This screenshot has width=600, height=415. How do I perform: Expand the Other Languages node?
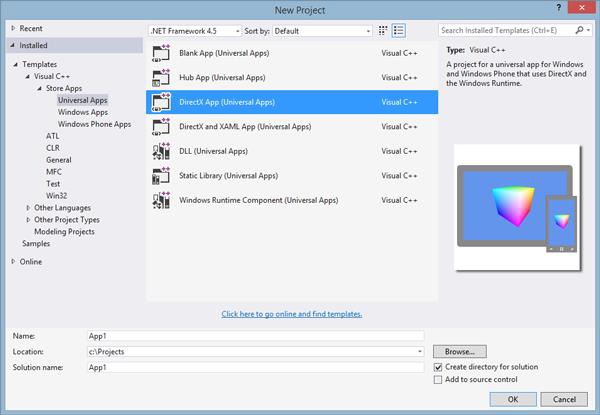(x=28, y=208)
